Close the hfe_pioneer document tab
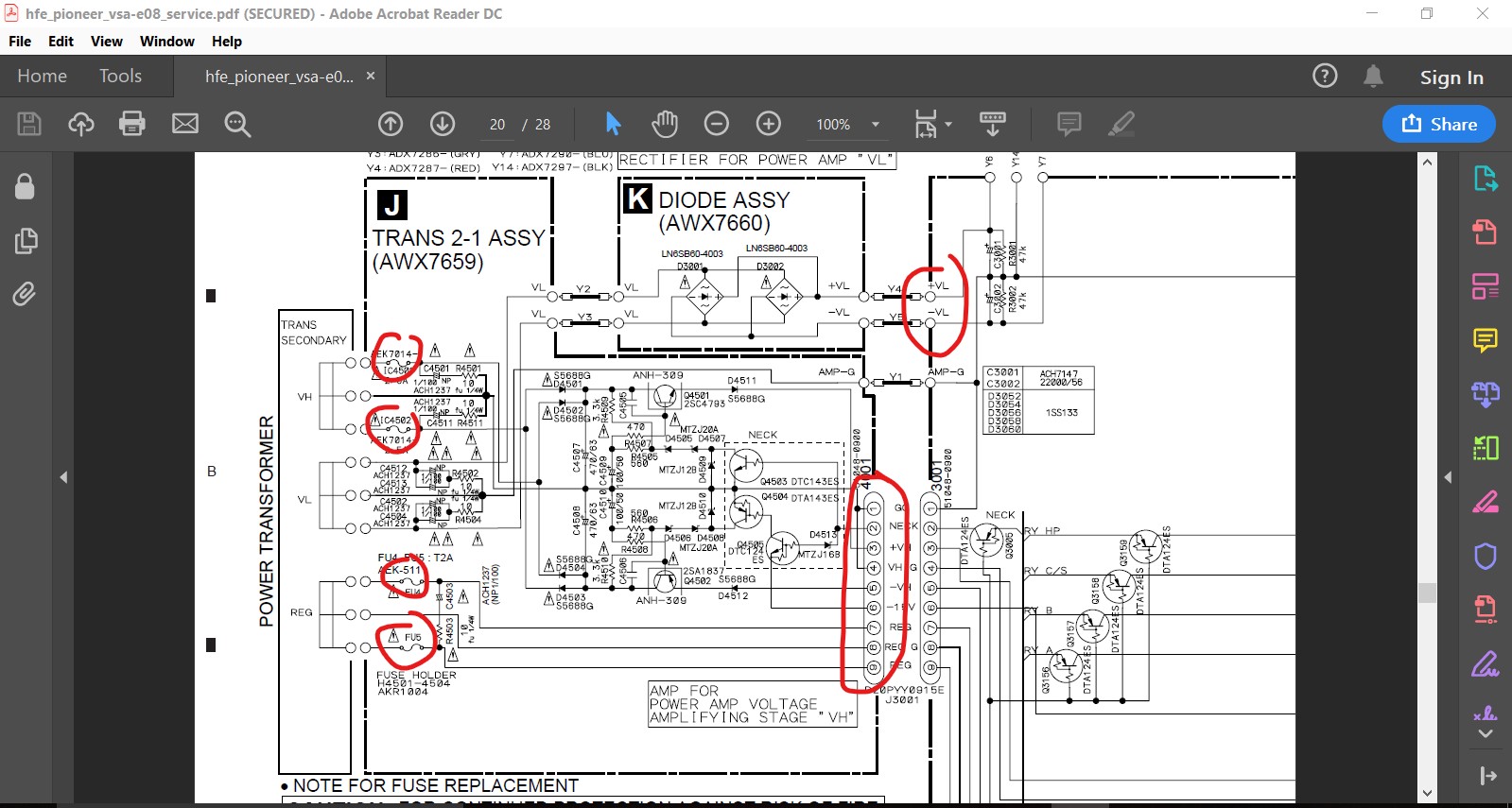The width and height of the screenshot is (1512, 808). pyautogui.click(x=371, y=76)
